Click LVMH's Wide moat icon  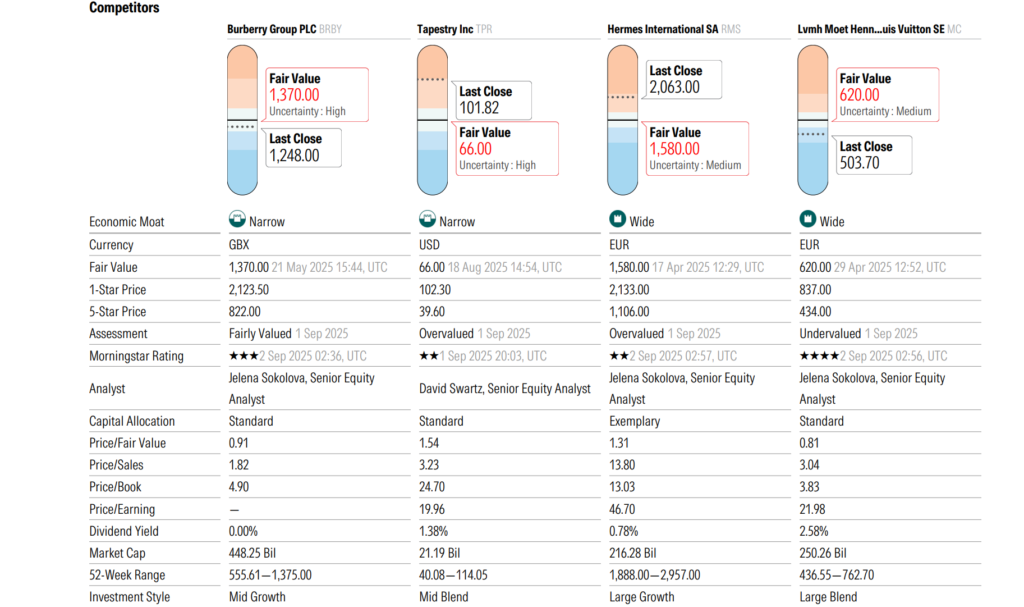(808, 219)
